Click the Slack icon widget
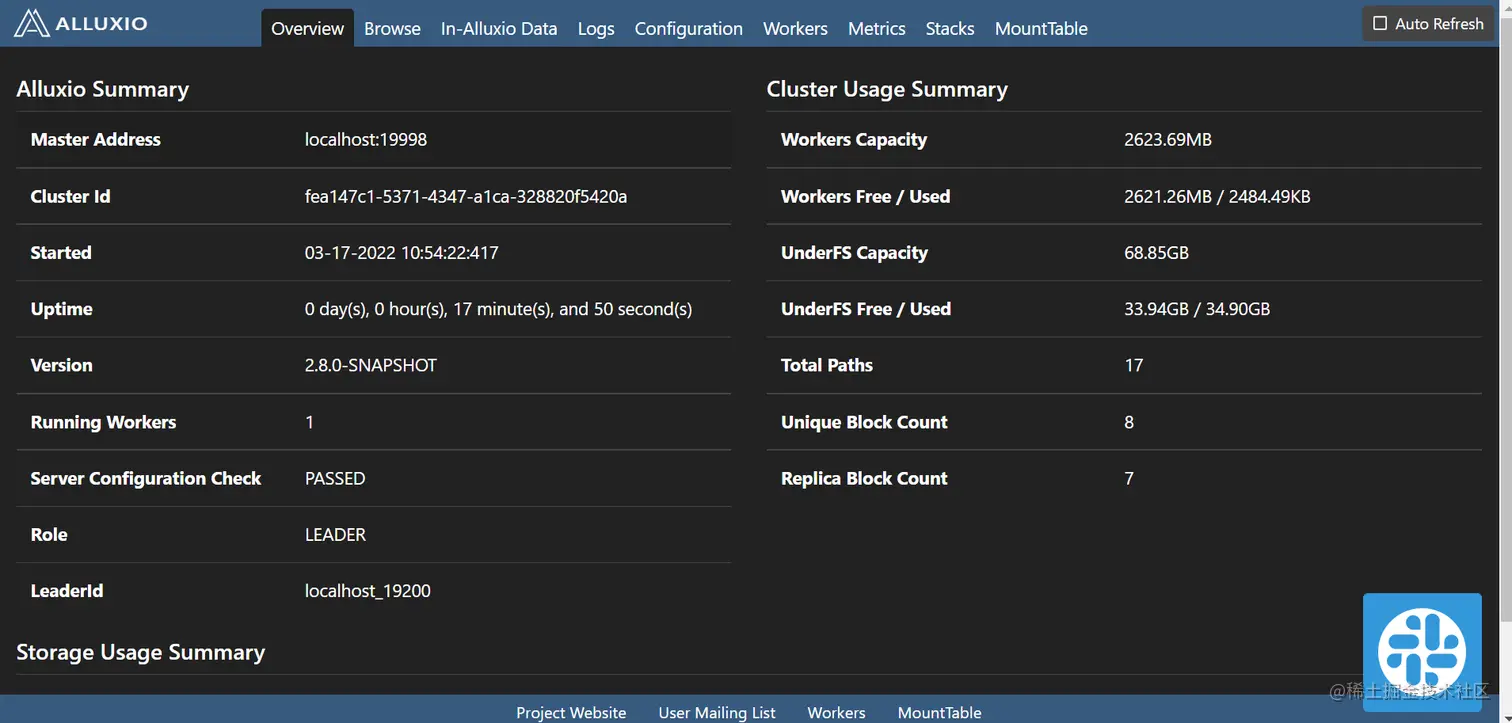The width and height of the screenshot is (1512, 723). coord(1421,651)
